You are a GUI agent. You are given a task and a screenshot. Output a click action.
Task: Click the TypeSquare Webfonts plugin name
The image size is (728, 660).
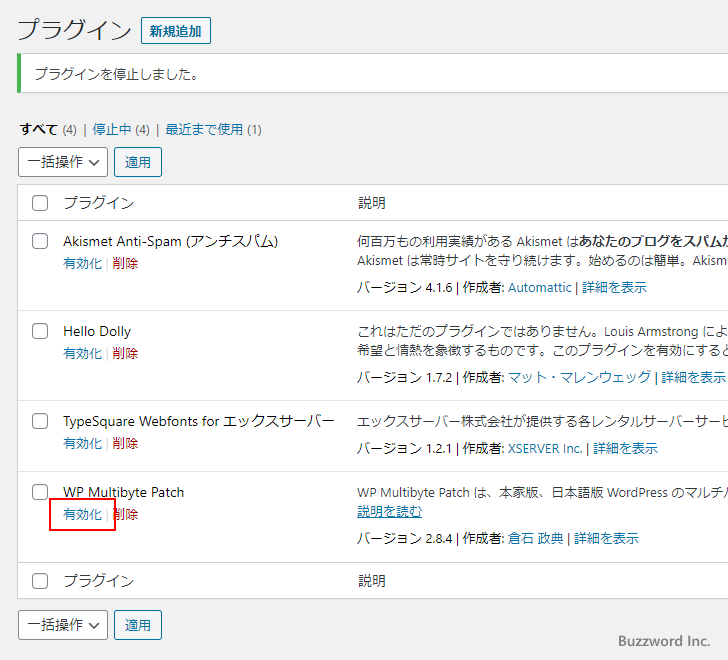[199, 421]
